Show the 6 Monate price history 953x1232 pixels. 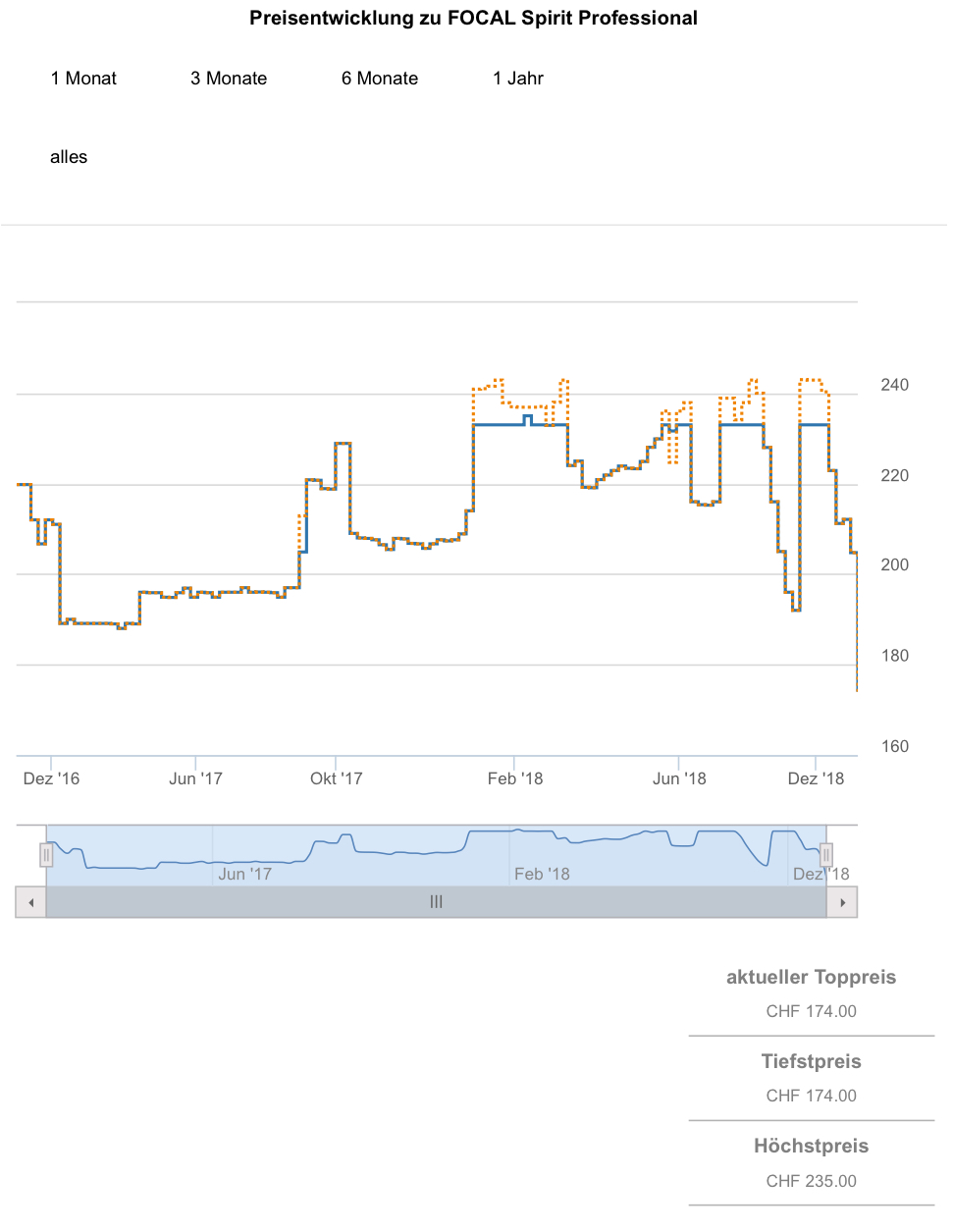tap(380, 79)
